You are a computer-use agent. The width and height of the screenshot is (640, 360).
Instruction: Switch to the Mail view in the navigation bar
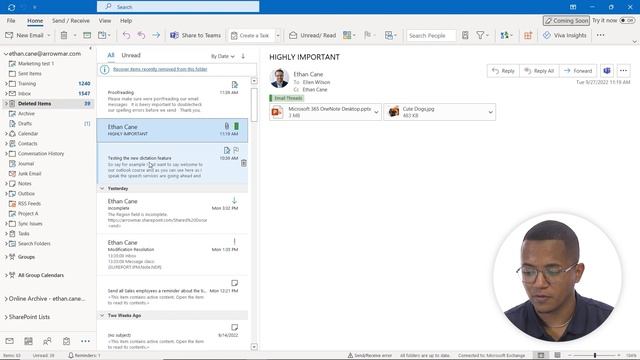pyautogui.click(x=9, y=341)
